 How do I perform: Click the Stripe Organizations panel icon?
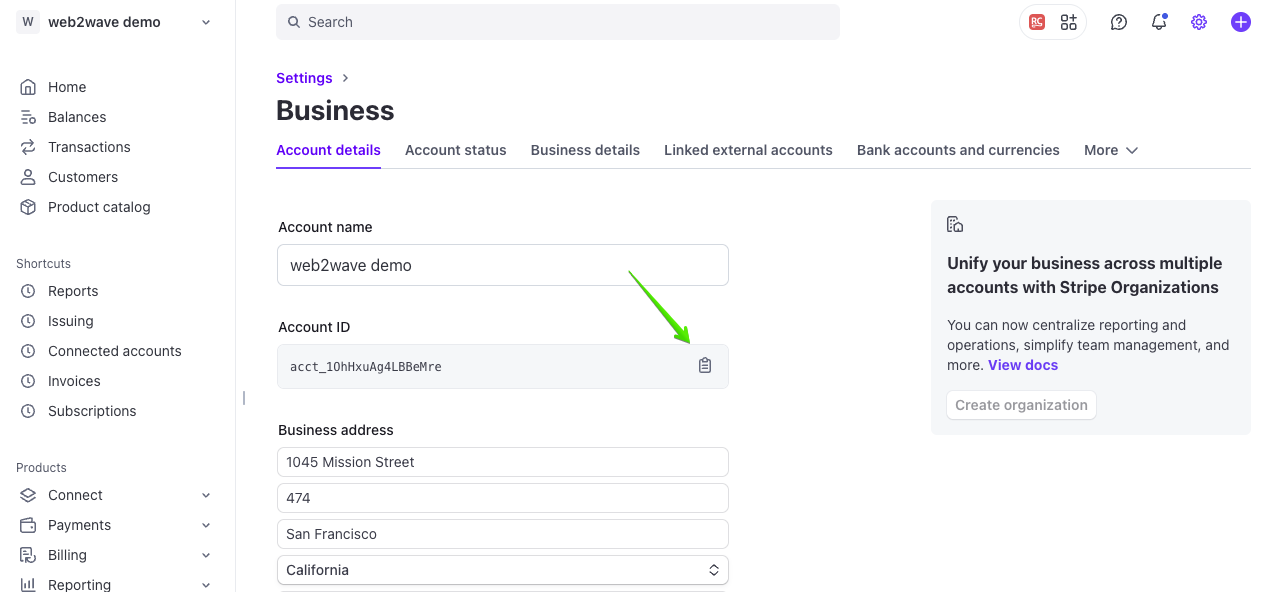pyautogui.click(x=955, y=224)
